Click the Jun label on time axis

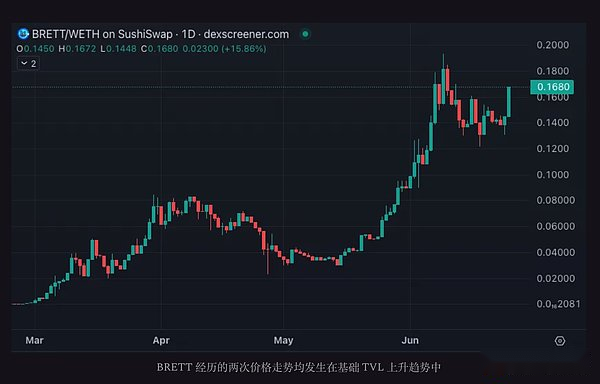pos(410,340)
